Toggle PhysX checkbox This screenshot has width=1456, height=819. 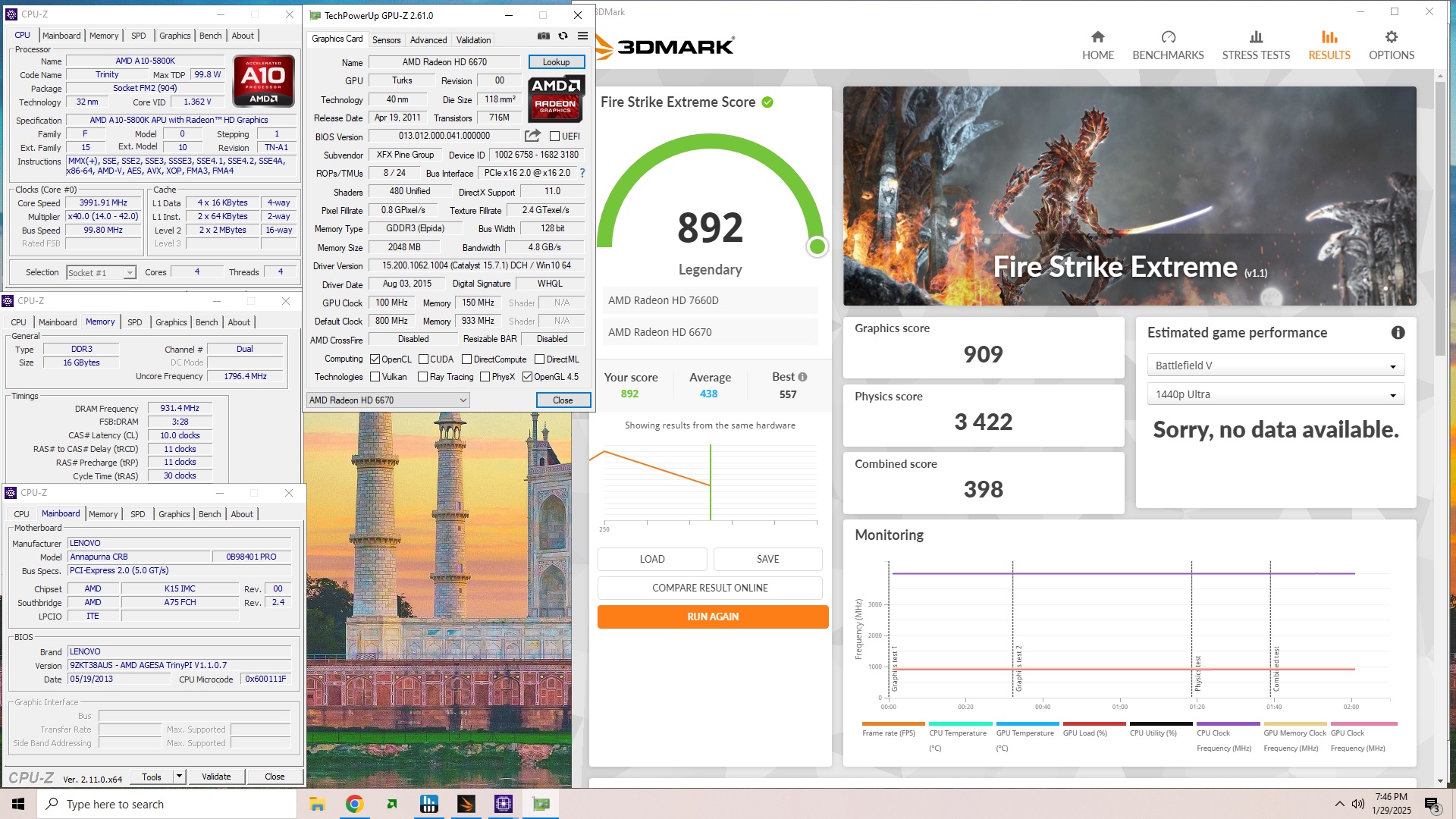coord(485,377)
